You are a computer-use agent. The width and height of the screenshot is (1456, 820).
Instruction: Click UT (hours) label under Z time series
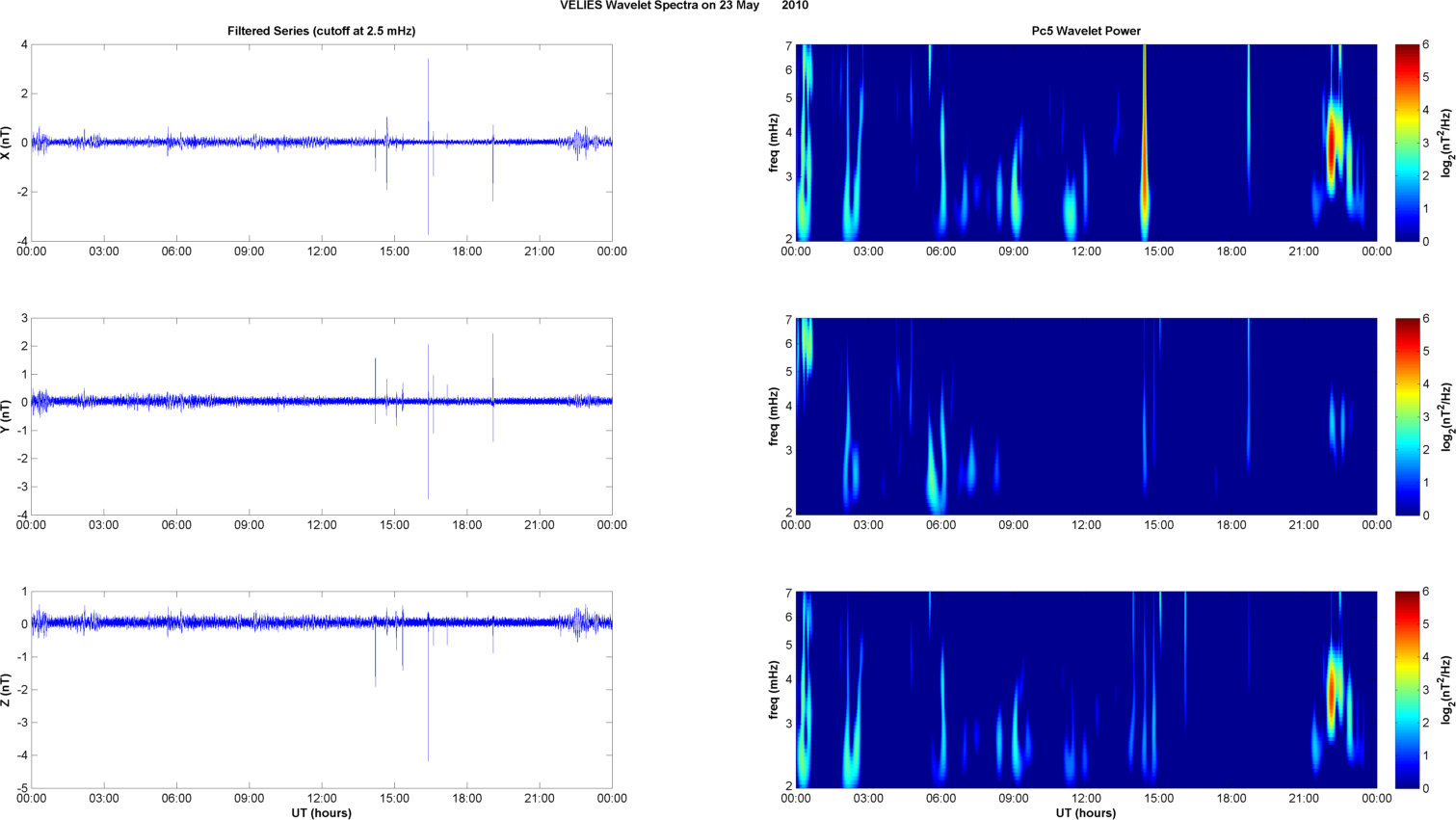(x=321, y=813)
